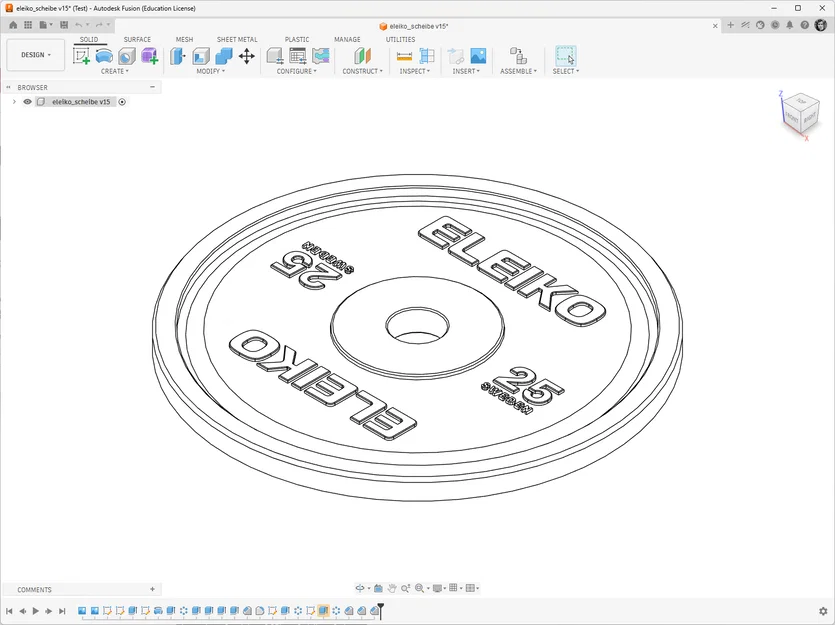The image size is (835, 625).
Task: Click the first Configure panel icon
Action: 275,56
